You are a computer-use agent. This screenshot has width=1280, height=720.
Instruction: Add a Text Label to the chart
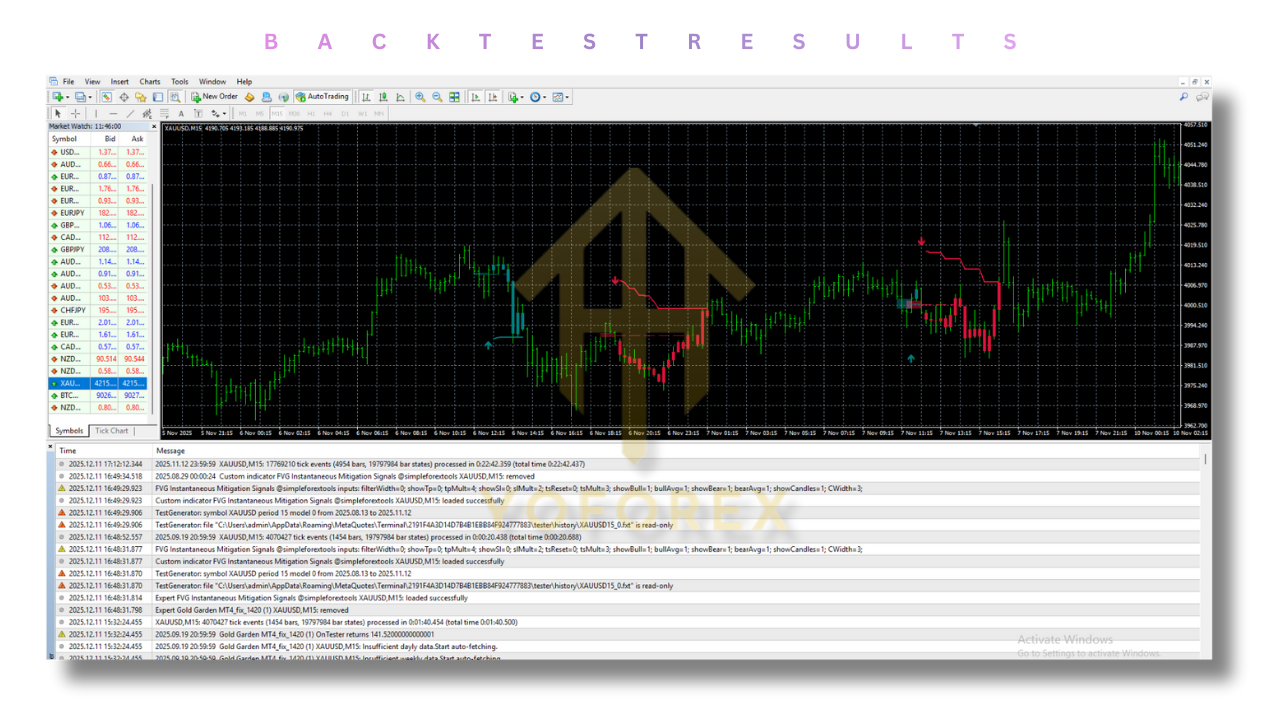(198, 113)
